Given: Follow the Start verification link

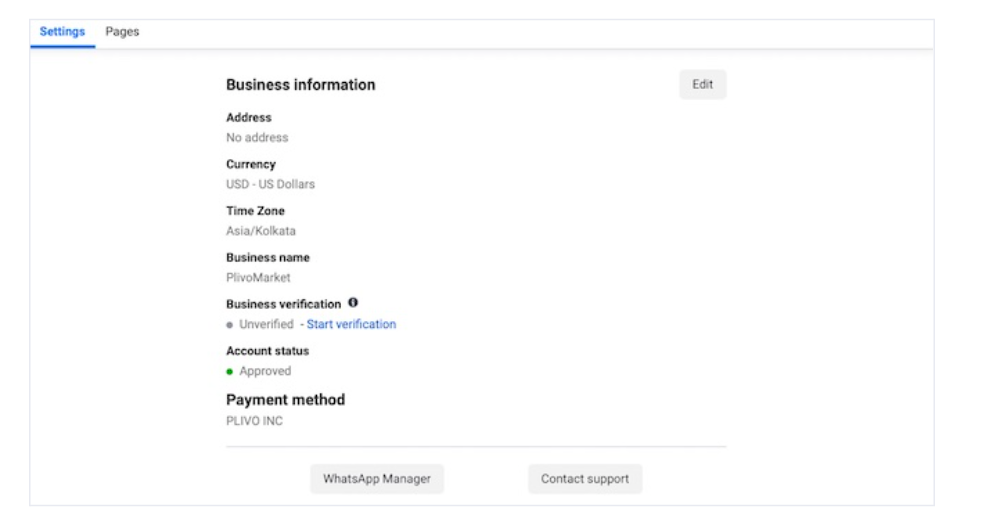Looking at the screenshot, I should [351, 324].
